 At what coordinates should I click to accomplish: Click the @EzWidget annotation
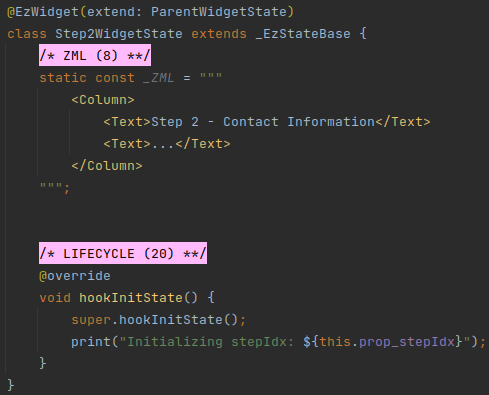43,12
